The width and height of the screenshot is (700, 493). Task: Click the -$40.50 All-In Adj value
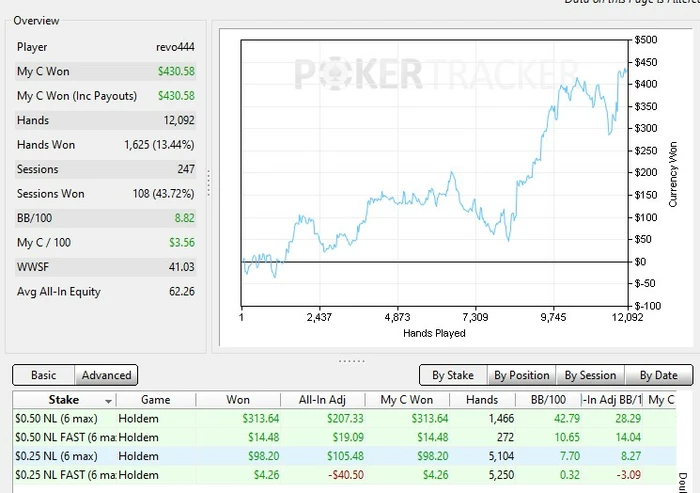tap(346, 475)
